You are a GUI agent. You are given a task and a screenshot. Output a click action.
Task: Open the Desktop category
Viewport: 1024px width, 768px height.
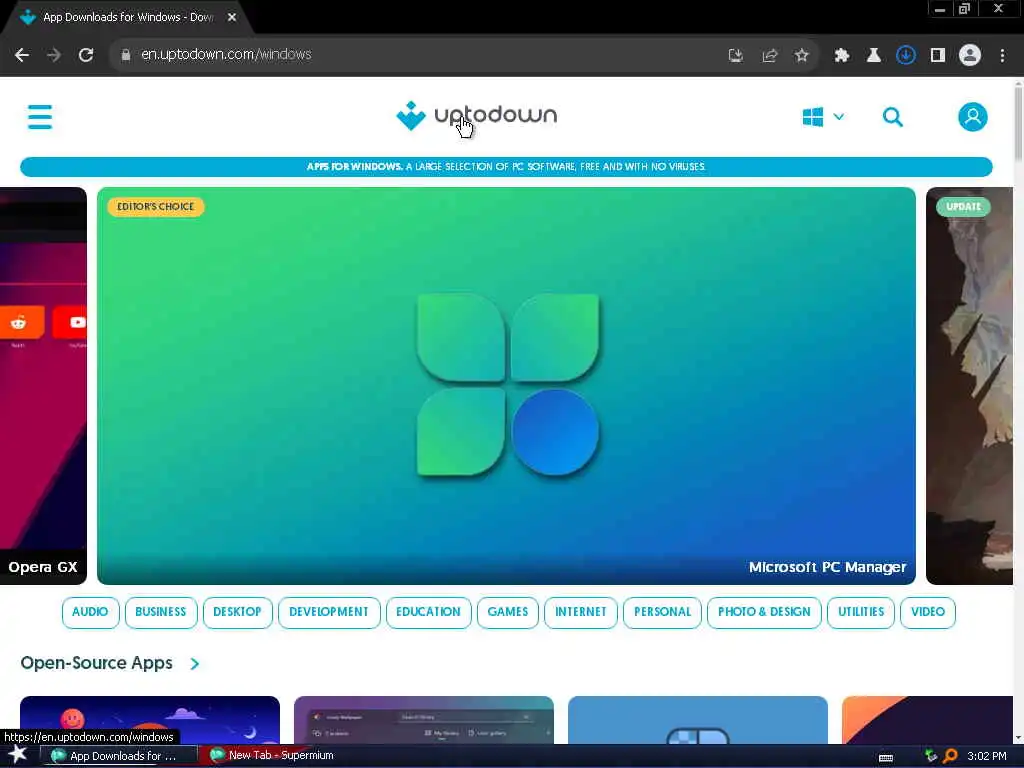(237, 612)
